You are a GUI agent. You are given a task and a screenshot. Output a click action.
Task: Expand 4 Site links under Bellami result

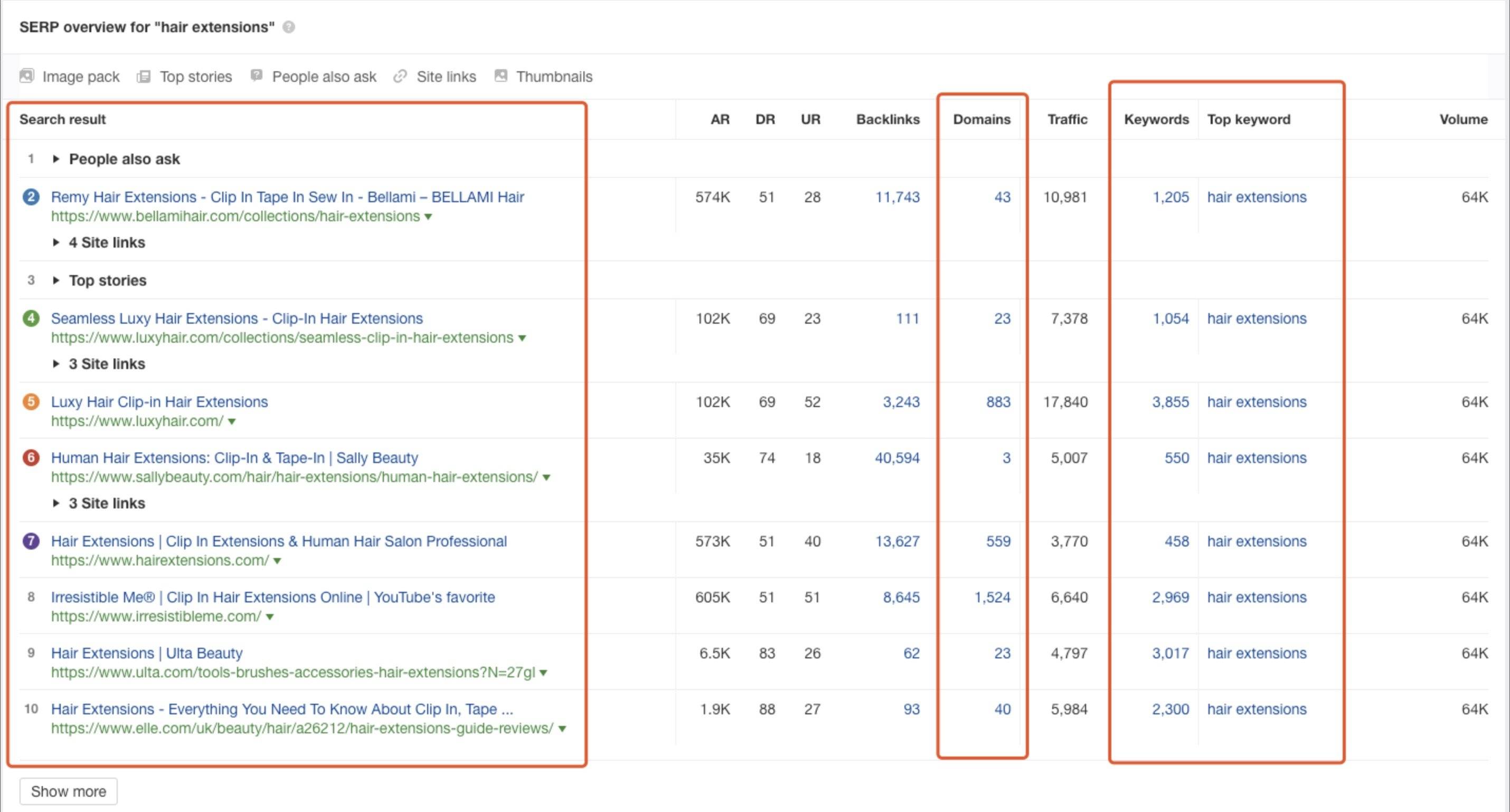[x=55, y=242]
